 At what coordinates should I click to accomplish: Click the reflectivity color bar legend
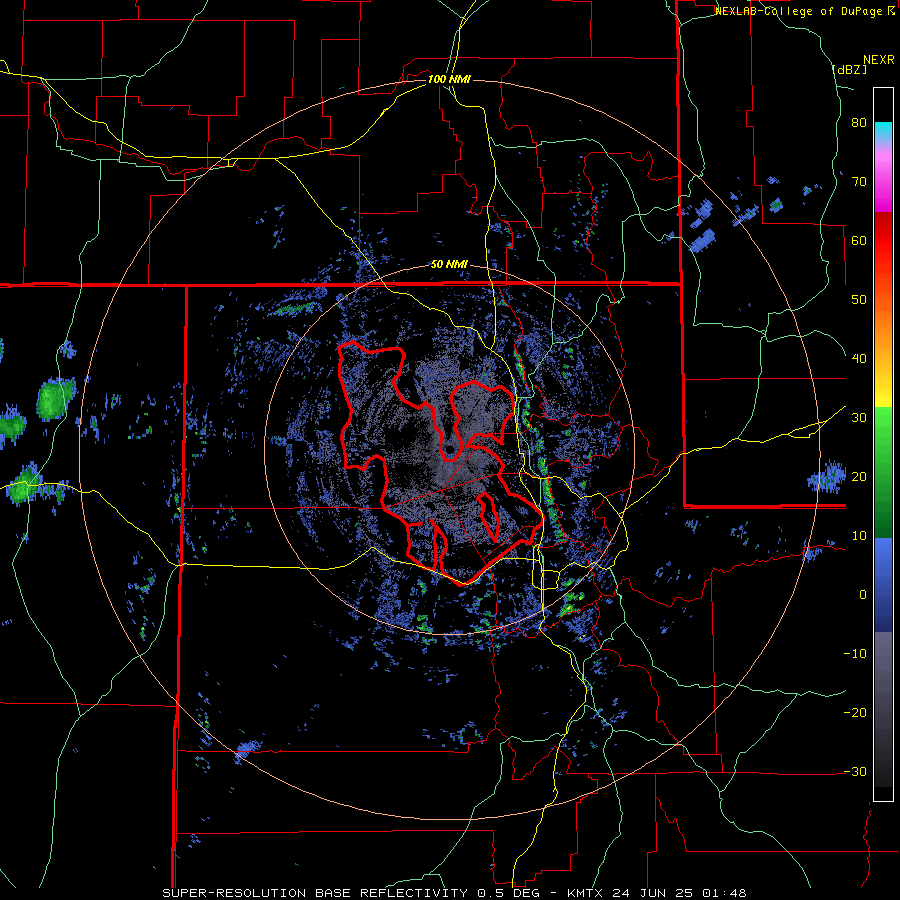883,444
